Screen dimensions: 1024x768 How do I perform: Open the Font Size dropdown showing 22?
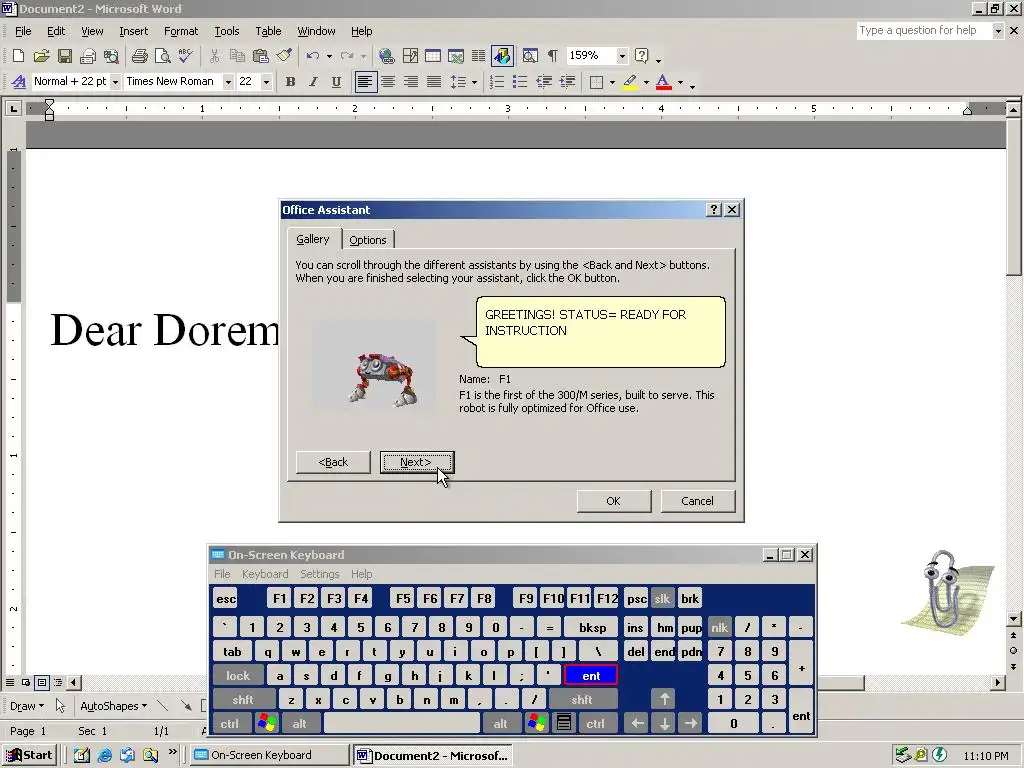pos(266,82)
